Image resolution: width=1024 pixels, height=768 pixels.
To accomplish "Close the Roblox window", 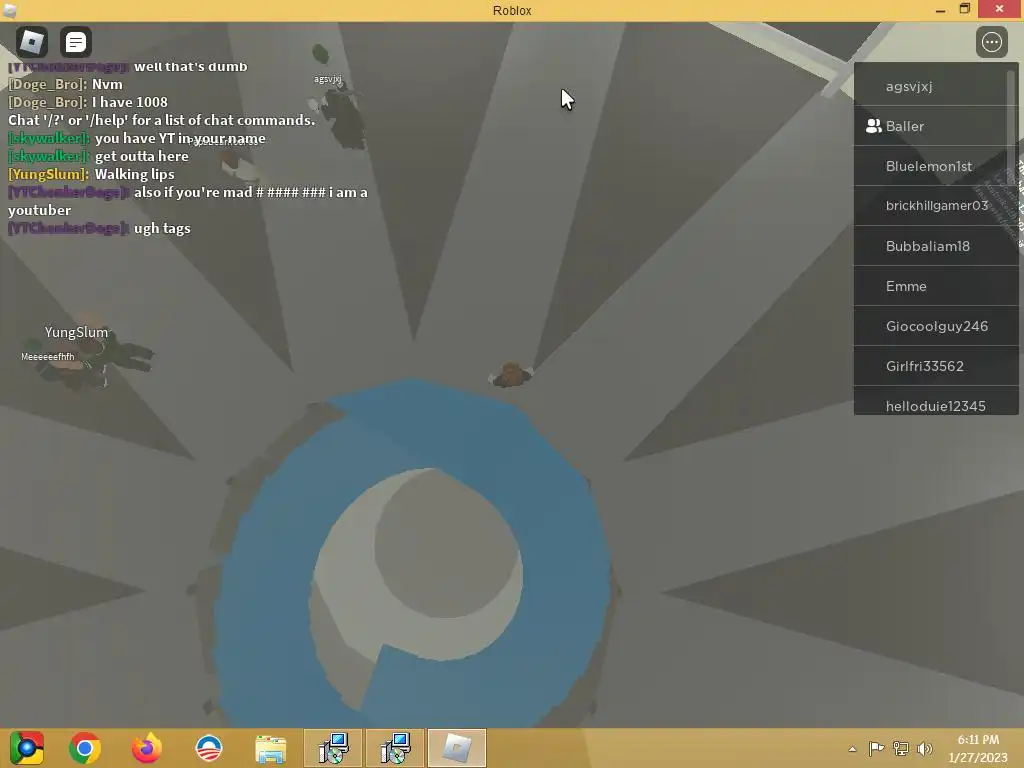I will pos(1000,9).
